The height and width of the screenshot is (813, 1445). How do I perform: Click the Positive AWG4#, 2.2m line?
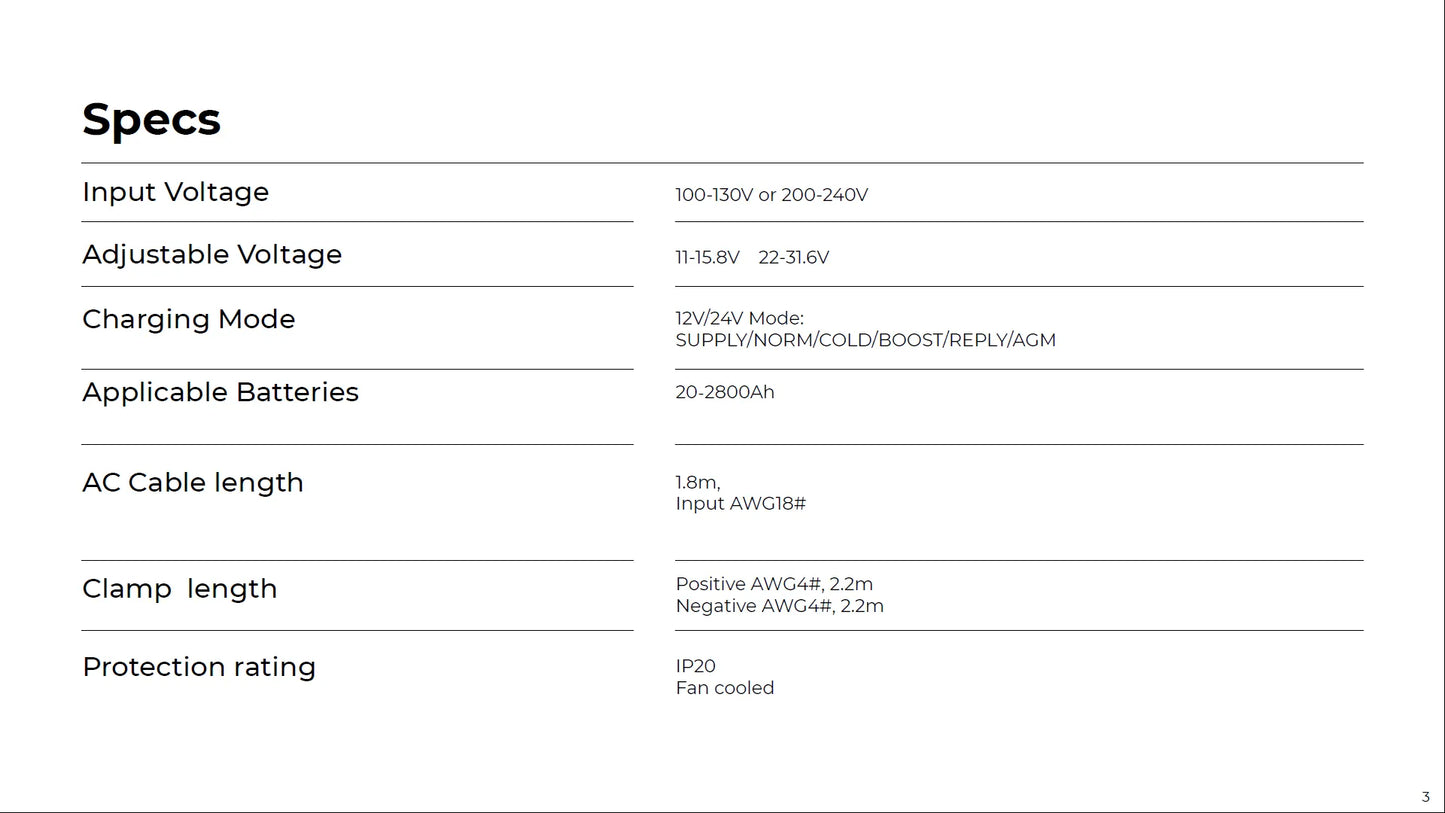click(774, 584)
